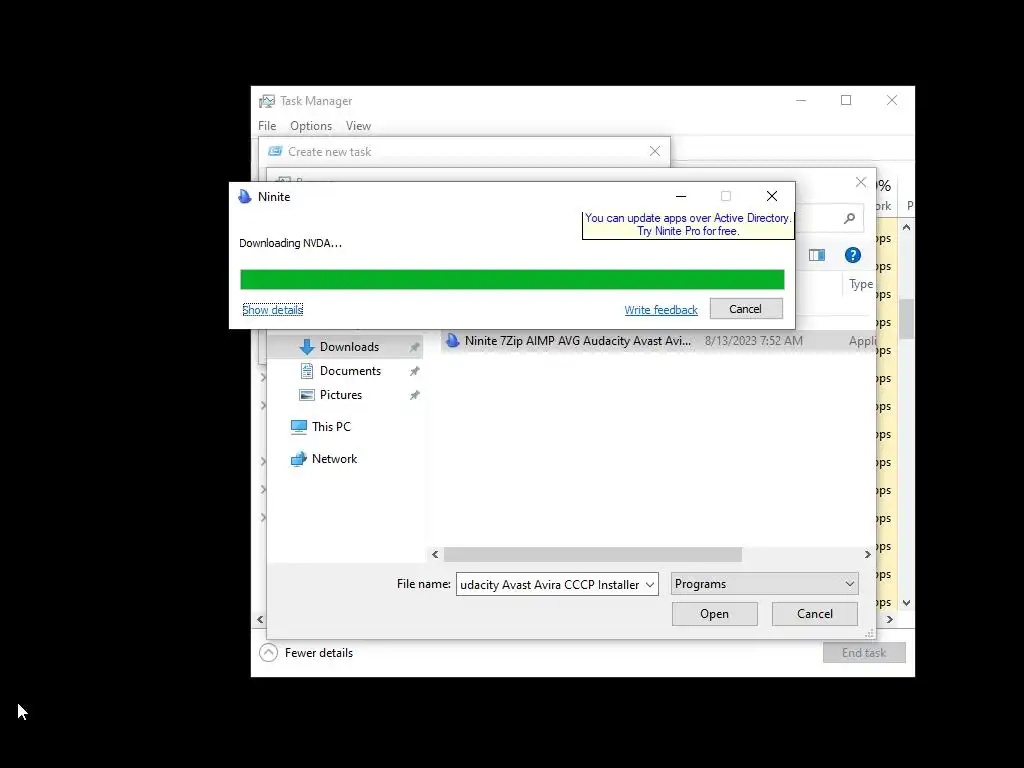Click the Ninite Pro Active Directory tooltip
The height and width of the screenshot is (768, 1024).
pos(688,225)
